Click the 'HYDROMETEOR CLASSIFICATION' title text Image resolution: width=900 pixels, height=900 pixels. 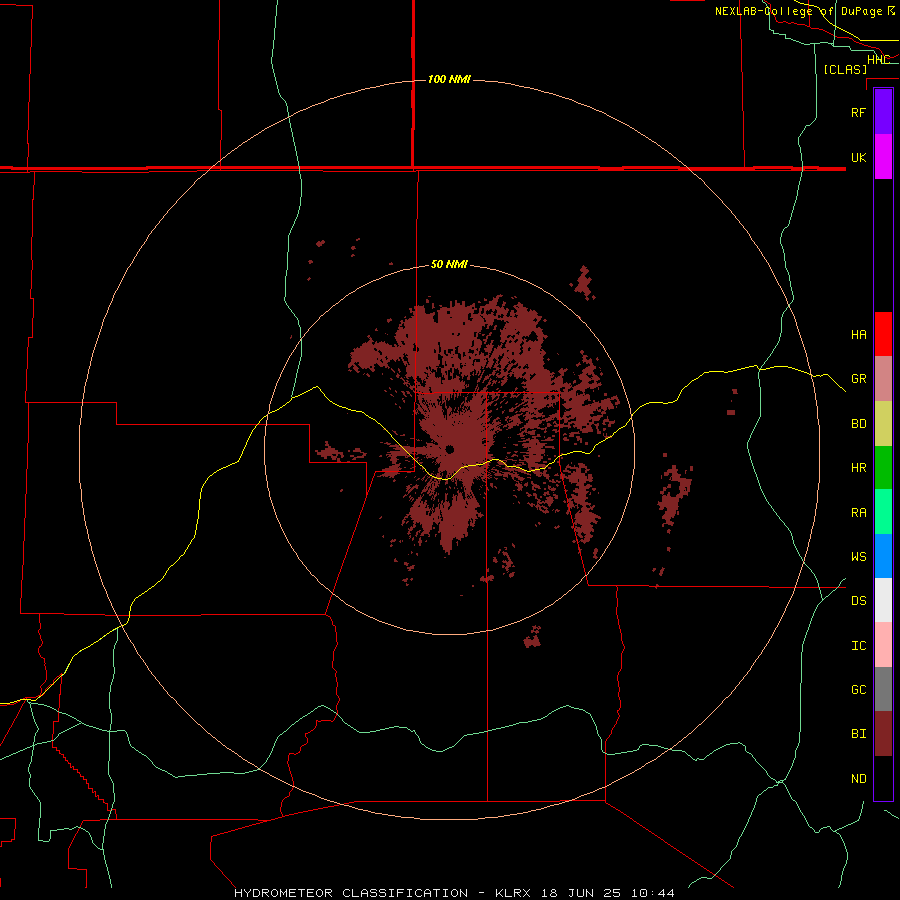[x=351, y=893]
